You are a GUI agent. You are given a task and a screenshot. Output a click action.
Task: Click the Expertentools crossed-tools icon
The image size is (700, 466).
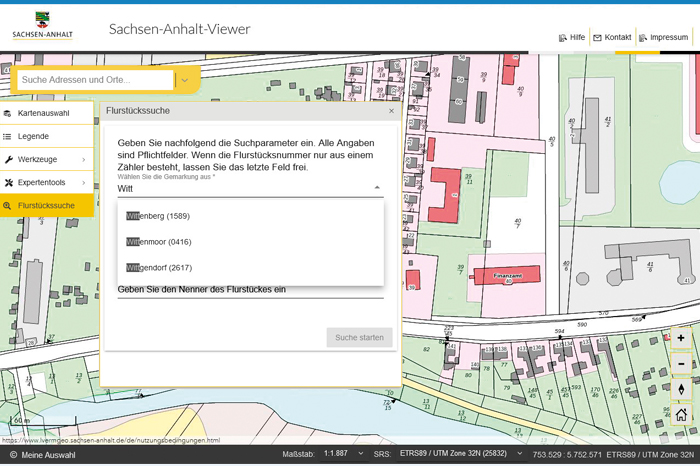[8, 183]
